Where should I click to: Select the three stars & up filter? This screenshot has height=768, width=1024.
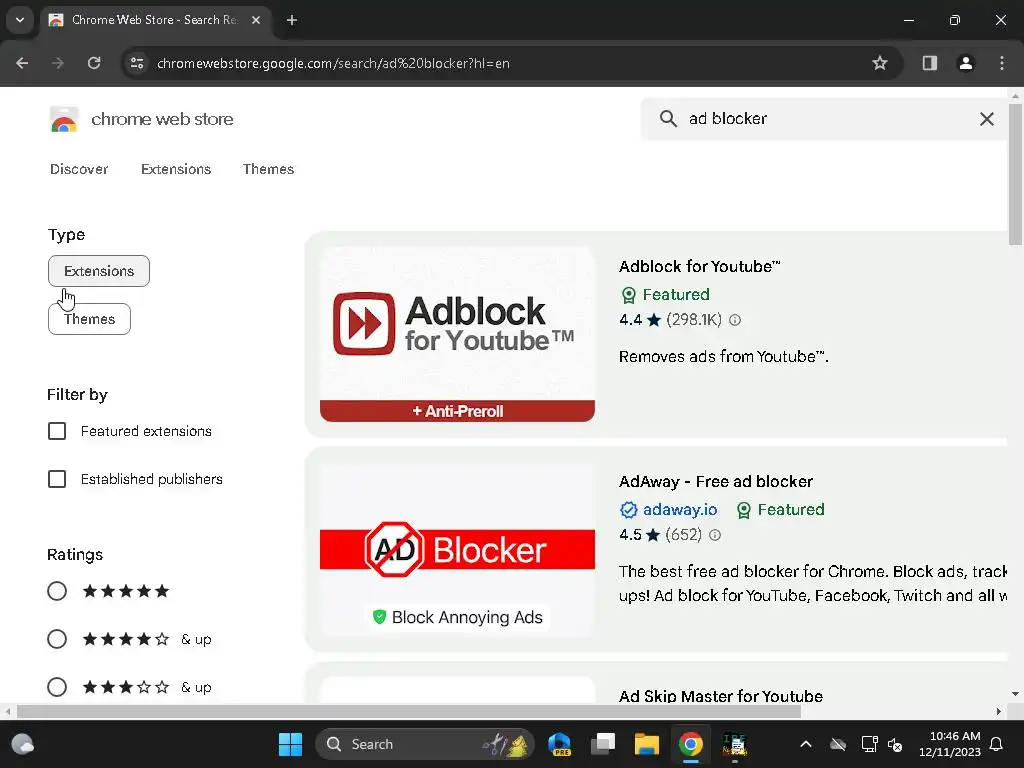click(x=57, y=687)
